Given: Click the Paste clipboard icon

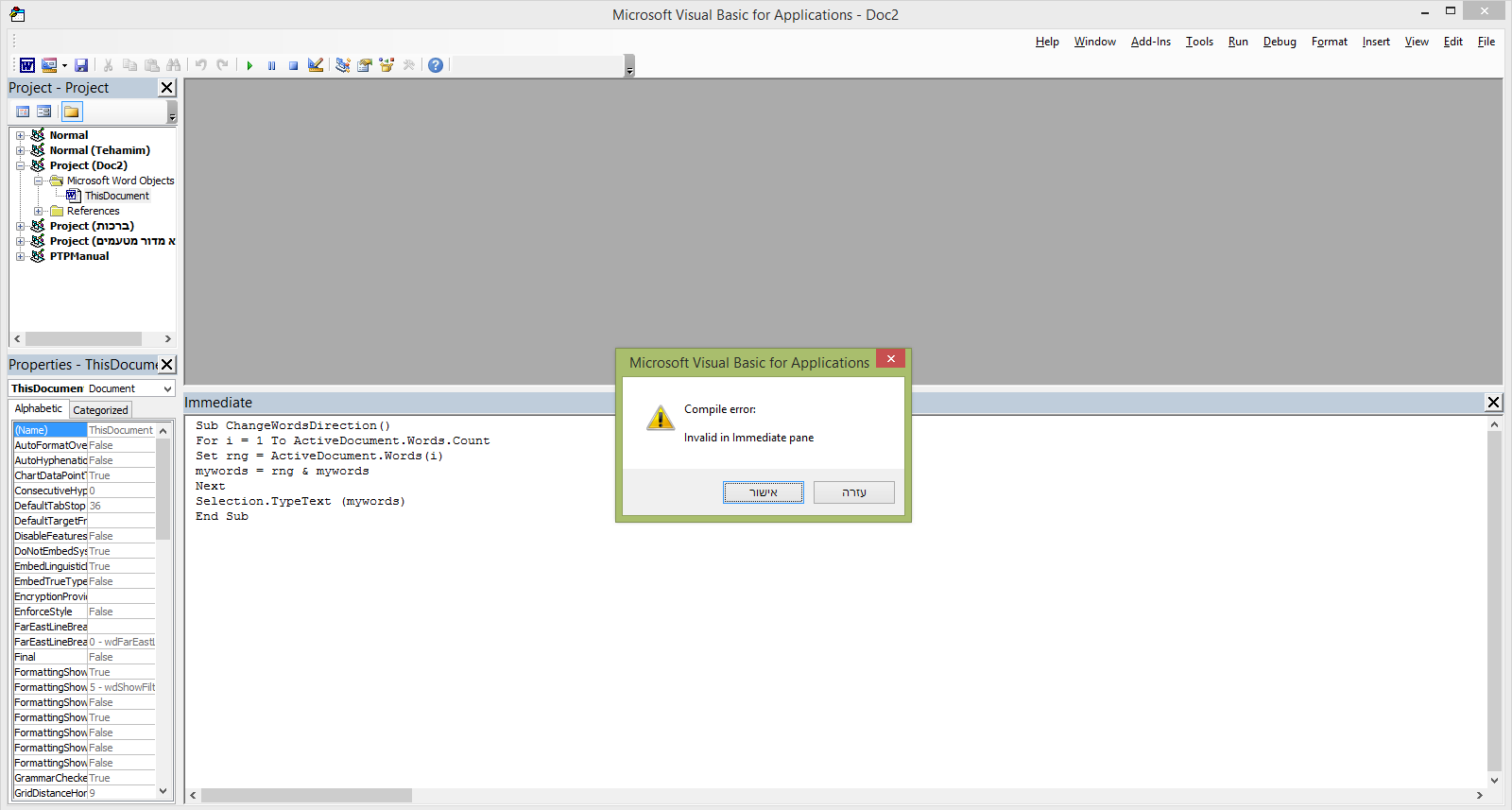Looking at the screenshot, I should (152, 65).
